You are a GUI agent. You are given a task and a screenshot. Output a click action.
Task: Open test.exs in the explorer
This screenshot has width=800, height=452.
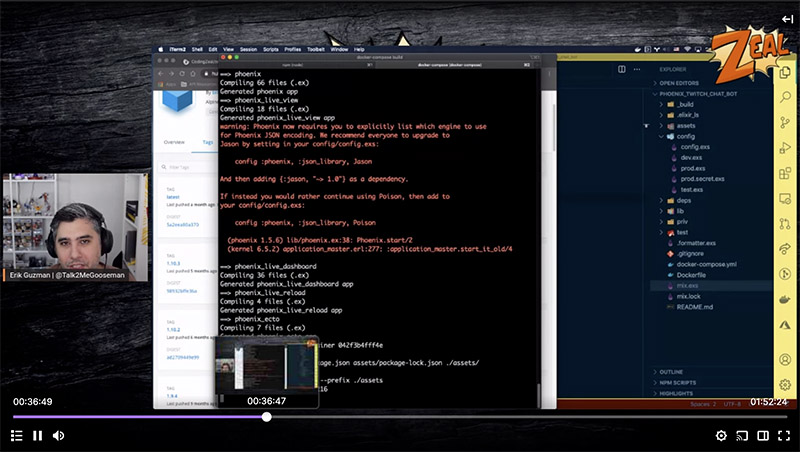tap(691, 190)
